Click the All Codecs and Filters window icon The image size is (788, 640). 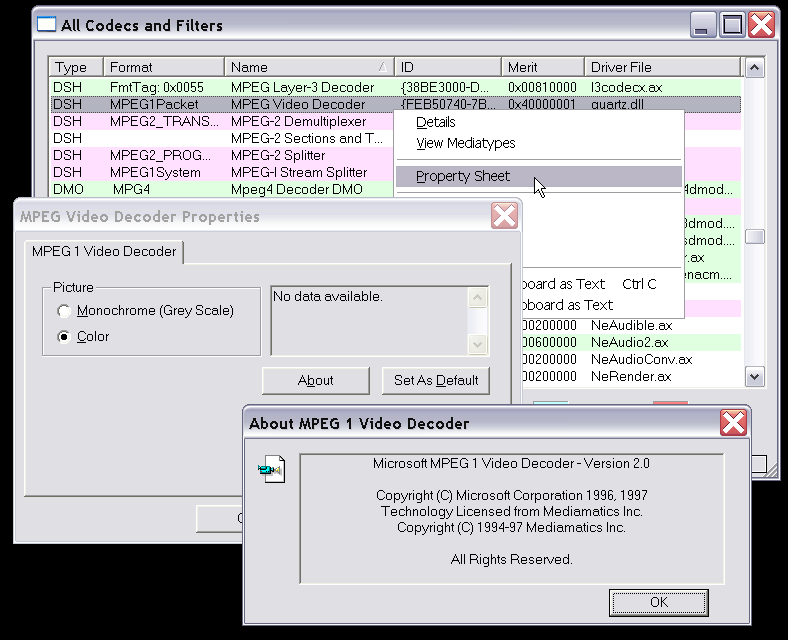click(x=46, y=24)
